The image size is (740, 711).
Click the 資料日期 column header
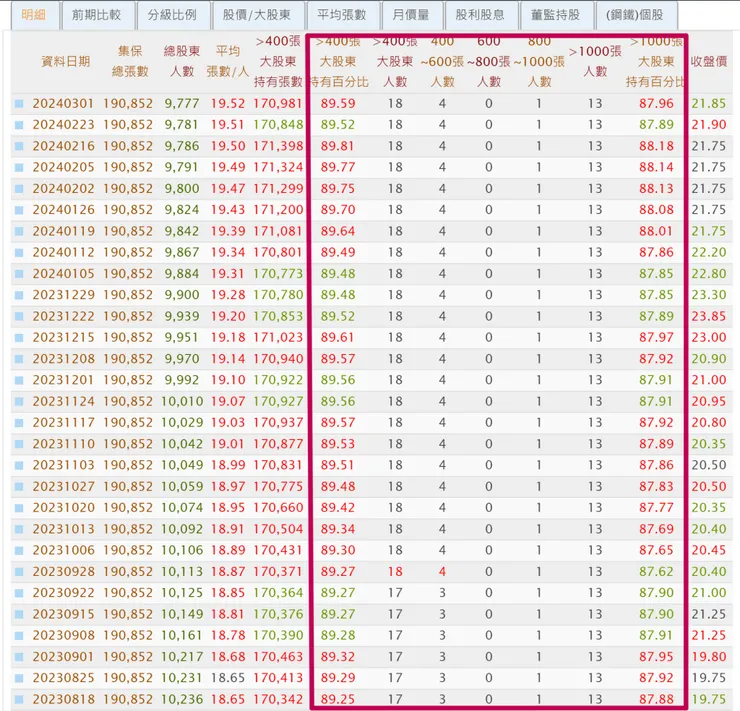pos(66,61)
